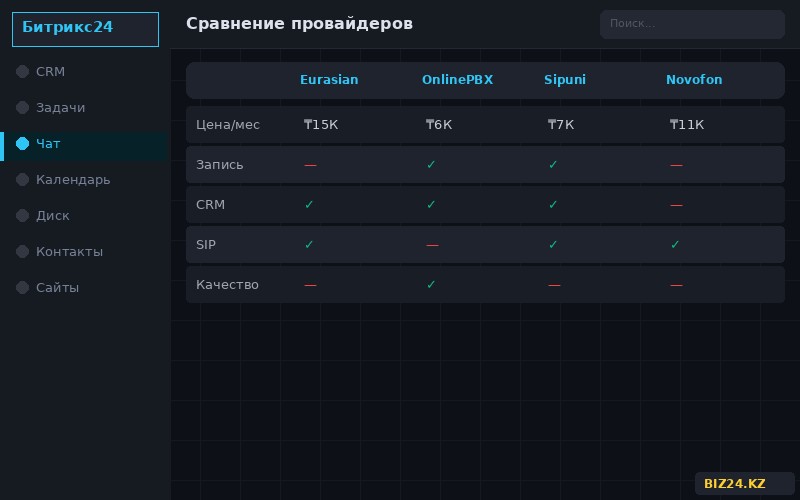Click the SIP row label
Viewport: 800px width, 500px height.
pos(206,244)
